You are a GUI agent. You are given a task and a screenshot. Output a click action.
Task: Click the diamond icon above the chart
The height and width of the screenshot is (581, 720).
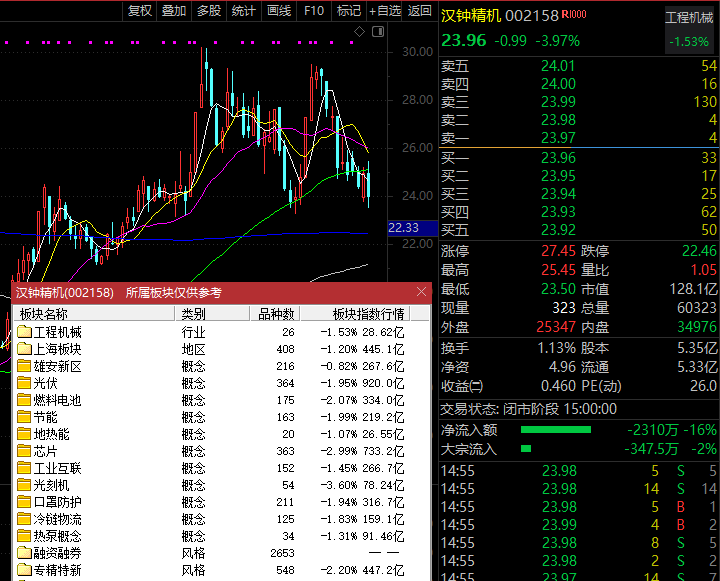(x=358, y=31)
